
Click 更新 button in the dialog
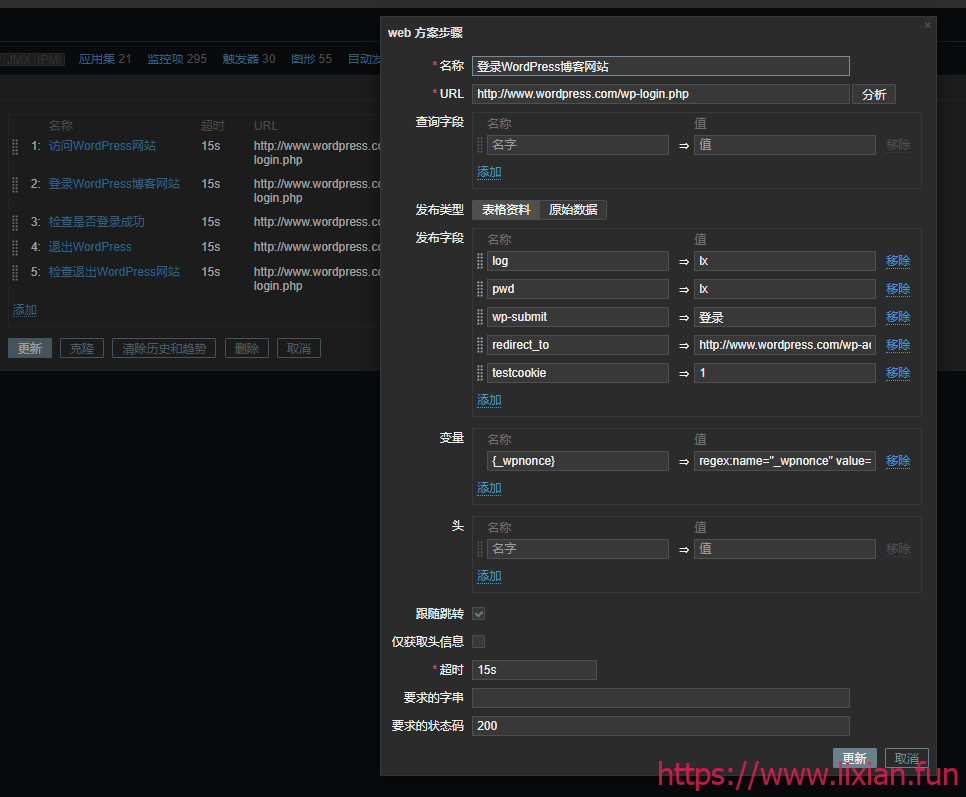point(854,758)
